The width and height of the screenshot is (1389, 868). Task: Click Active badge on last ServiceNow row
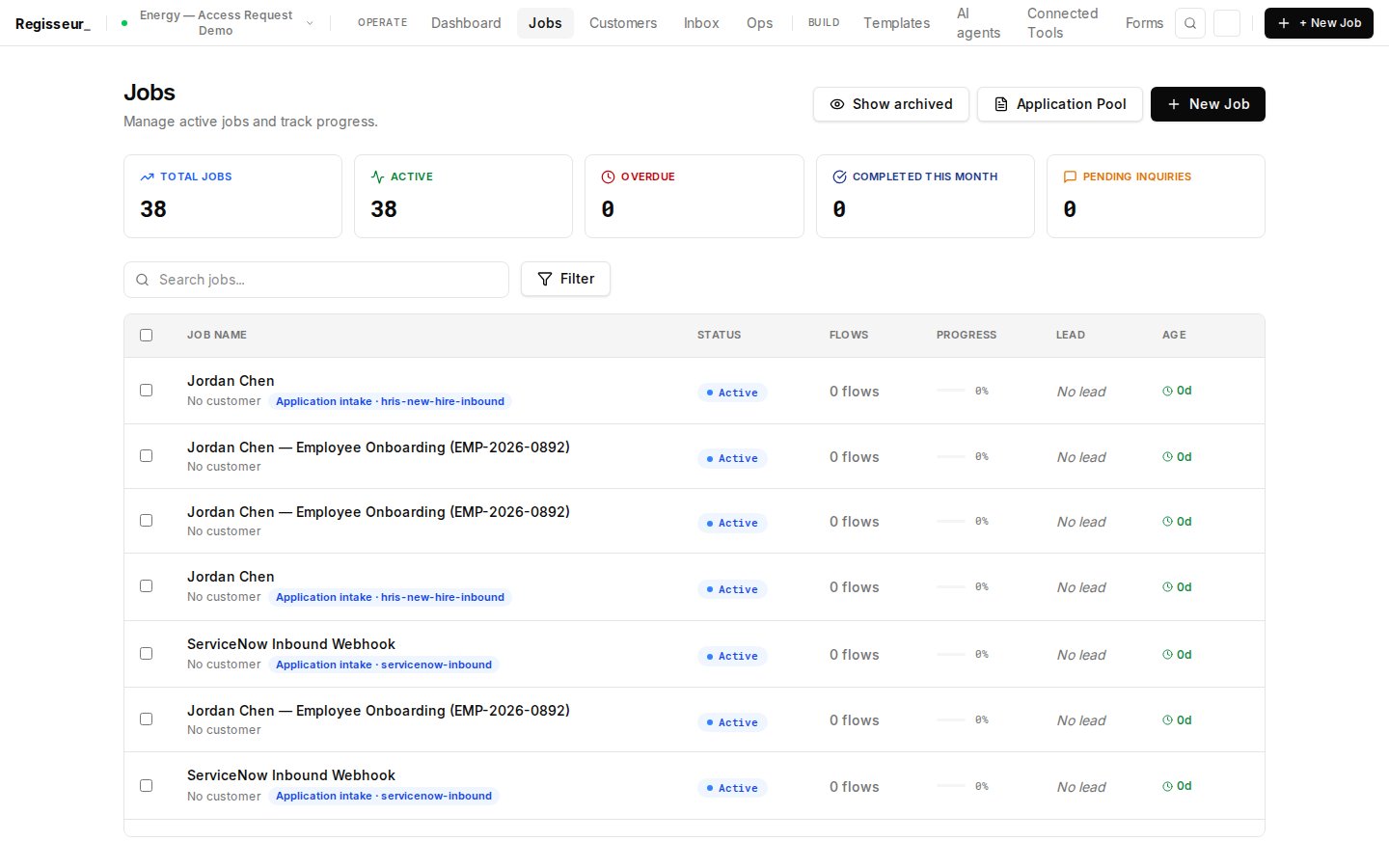[x=732, y=788]
